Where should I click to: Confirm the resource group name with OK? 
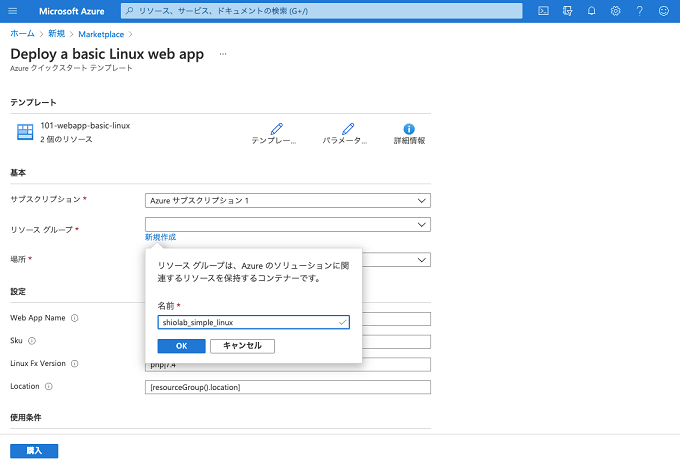pos(181,346)
